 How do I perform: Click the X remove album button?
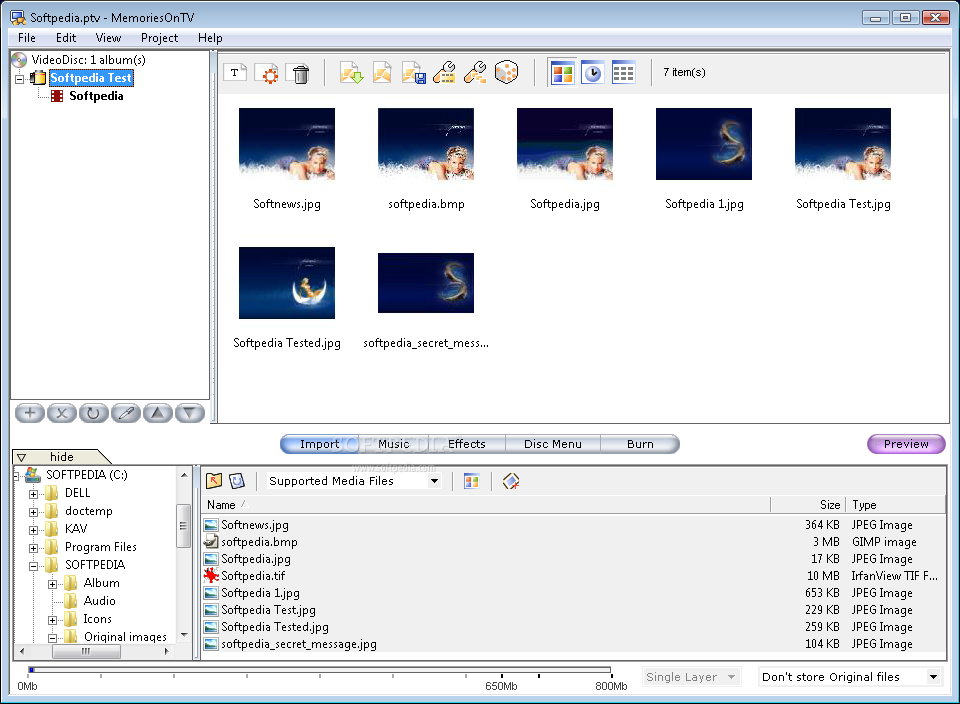click(61, 413)
